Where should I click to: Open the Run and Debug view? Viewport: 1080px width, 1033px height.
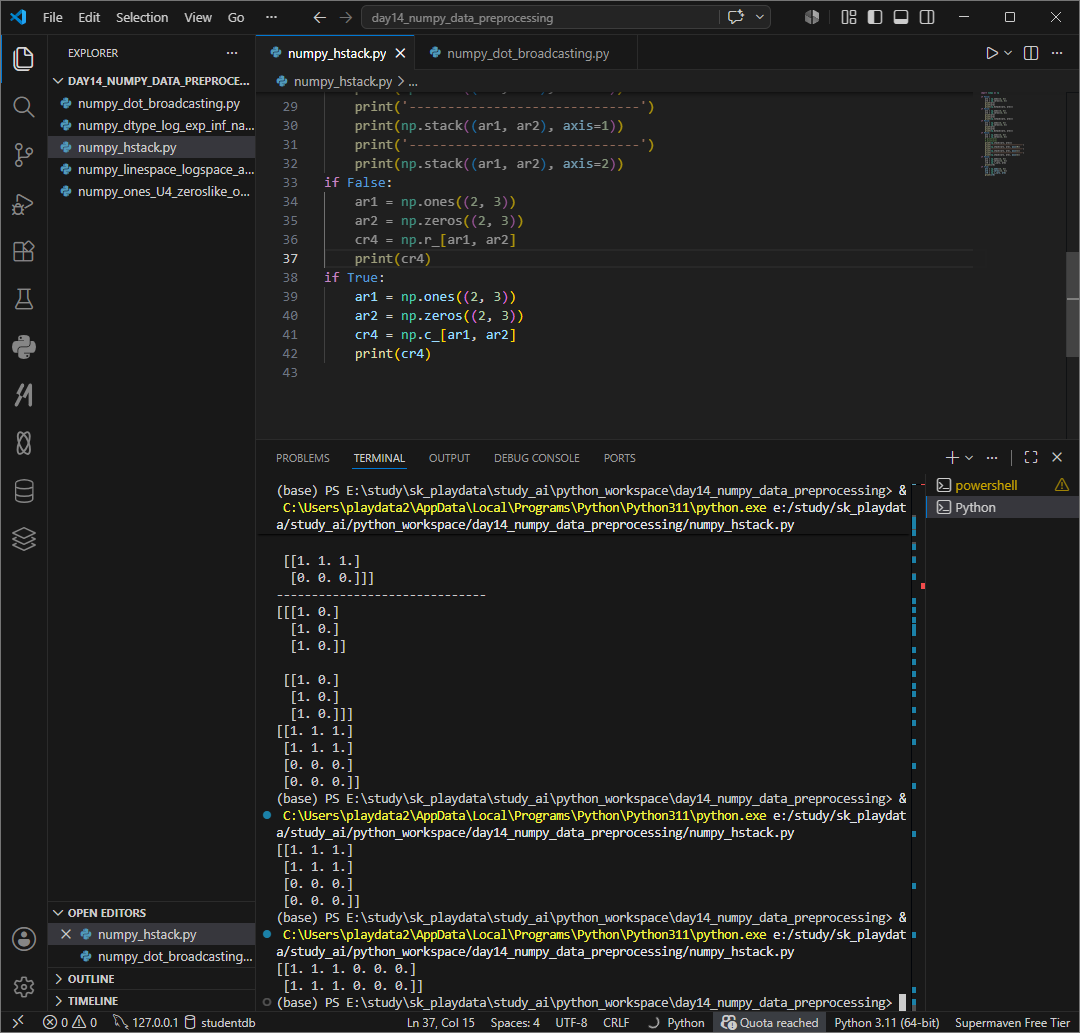[x=23, y=204]
